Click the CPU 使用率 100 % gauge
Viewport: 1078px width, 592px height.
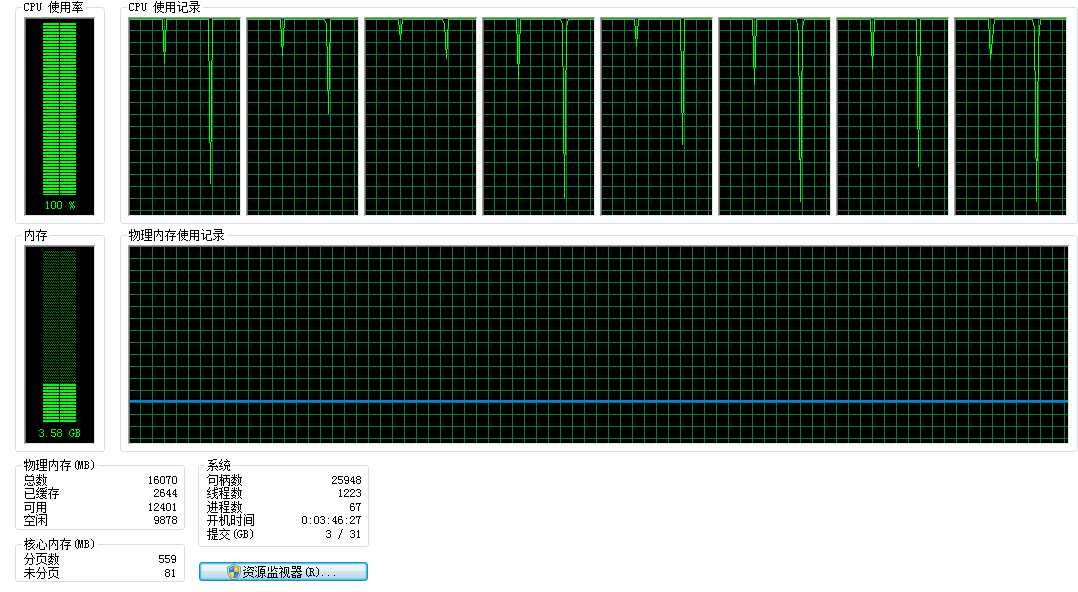tap(59, 116)
